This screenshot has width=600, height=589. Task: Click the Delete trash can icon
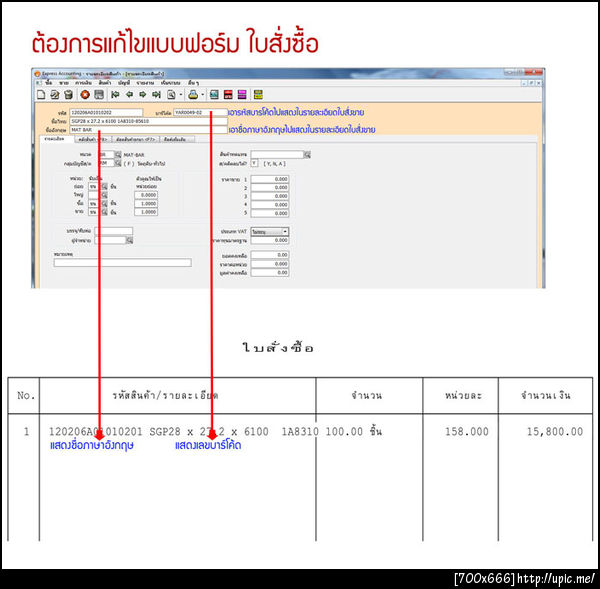[x=68, y=95]
